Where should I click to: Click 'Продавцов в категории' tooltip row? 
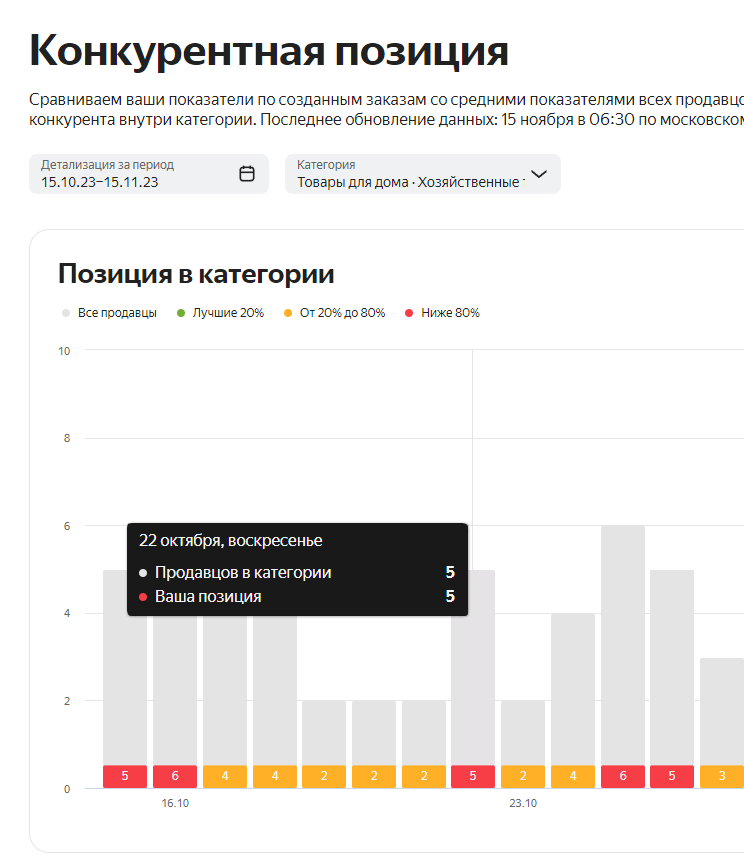click(x=297, y=572)
